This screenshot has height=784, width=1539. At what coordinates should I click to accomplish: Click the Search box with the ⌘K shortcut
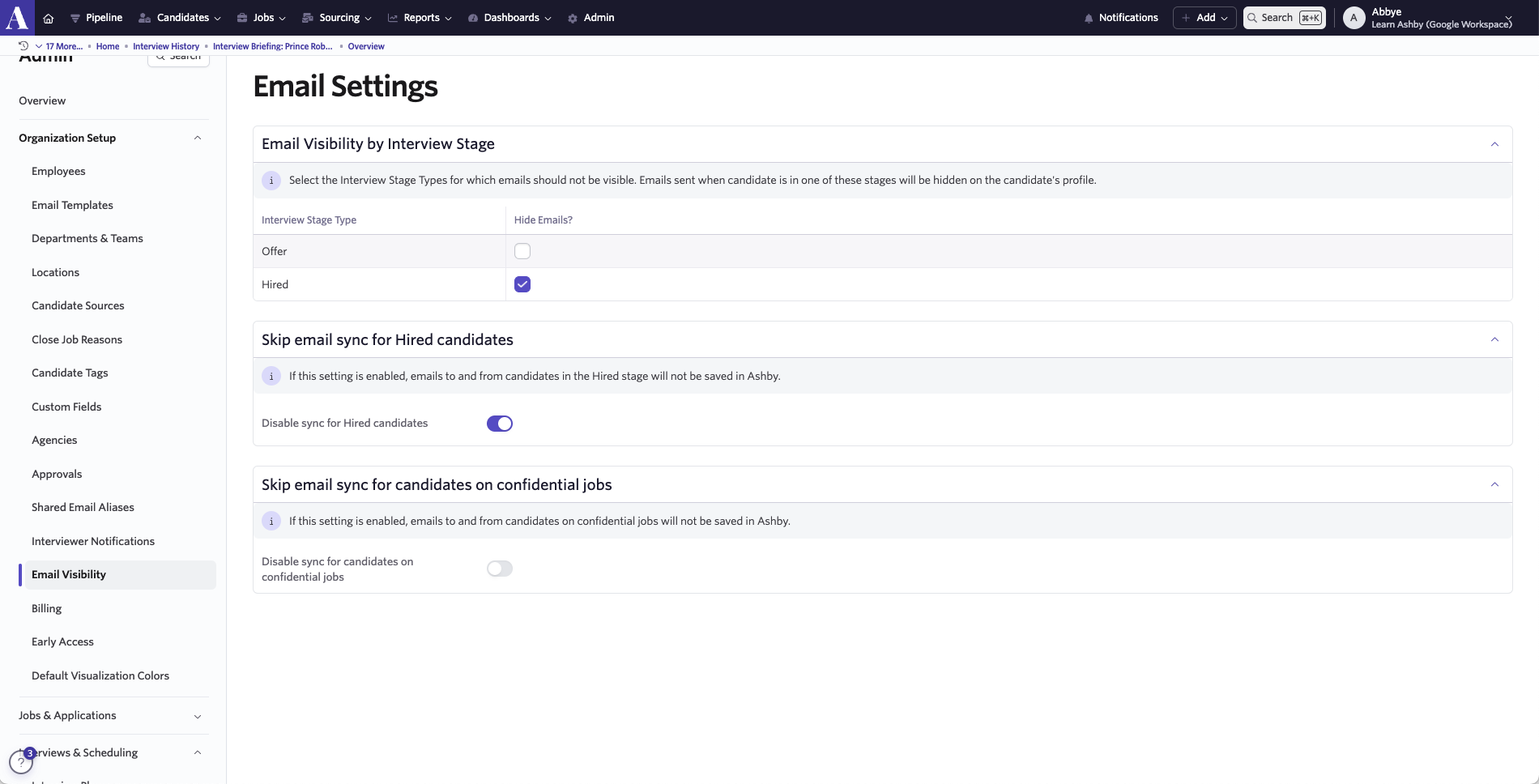click(x=1285, y=18)
